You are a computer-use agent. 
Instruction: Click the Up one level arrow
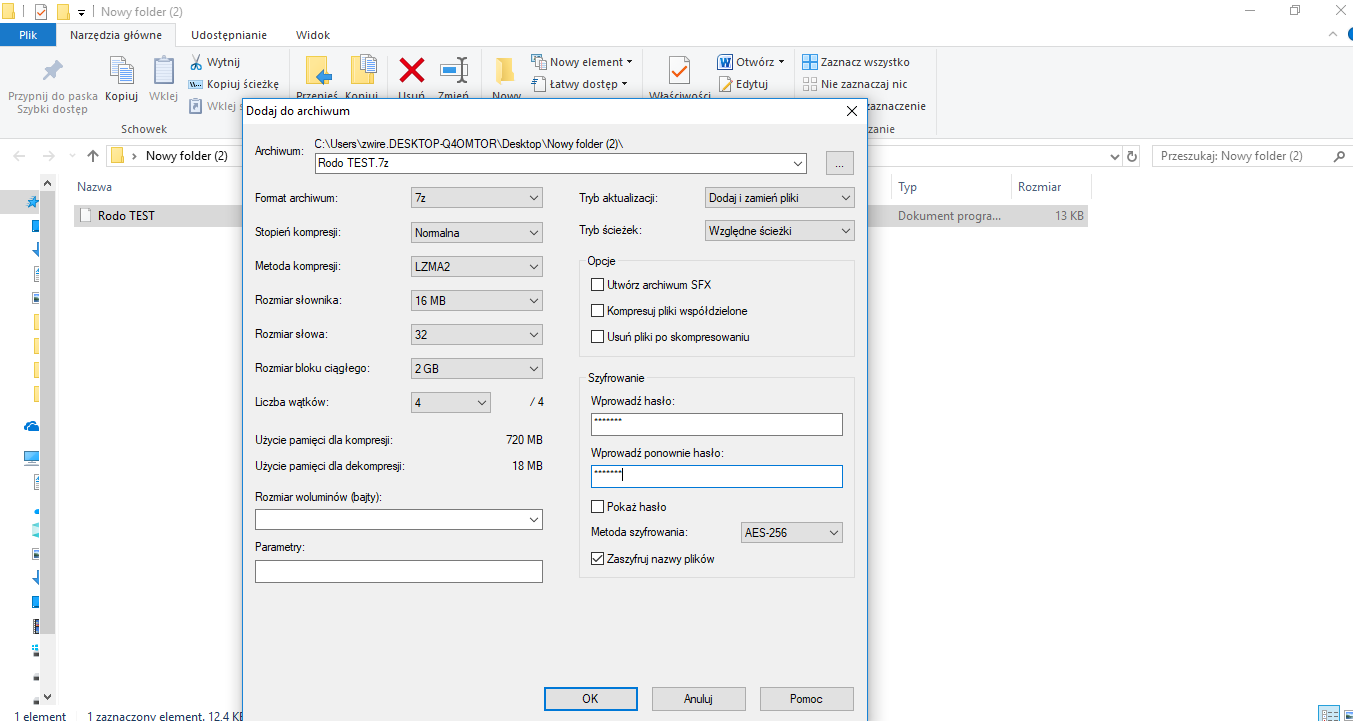point(93,156)
